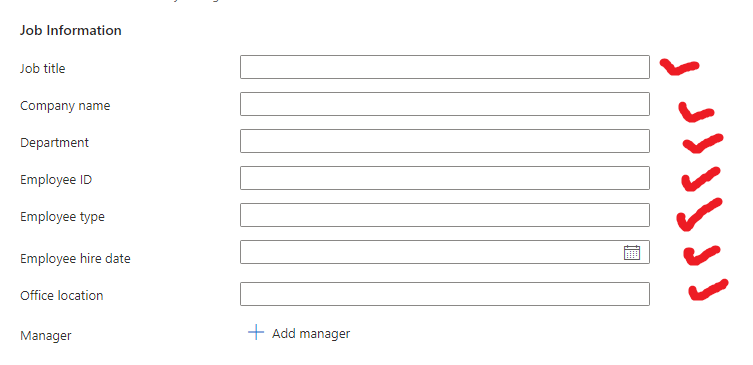This screenshot has height=365, width=753.
Task: Select the Add manager link text
Action: tap(311, 333)
